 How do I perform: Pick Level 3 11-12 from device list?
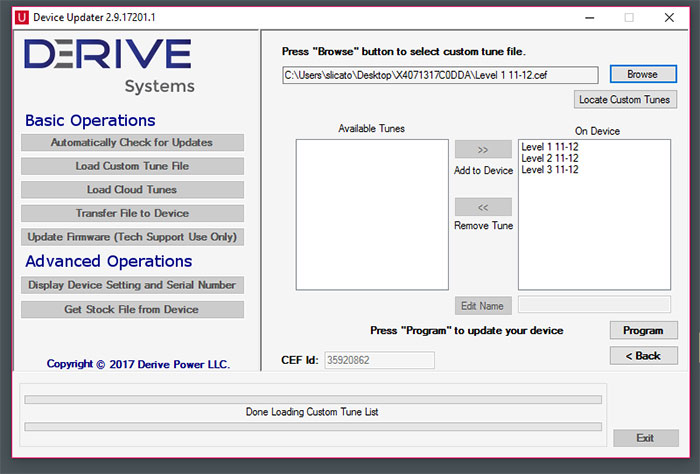pyautogui.click(x=550, y=170)
